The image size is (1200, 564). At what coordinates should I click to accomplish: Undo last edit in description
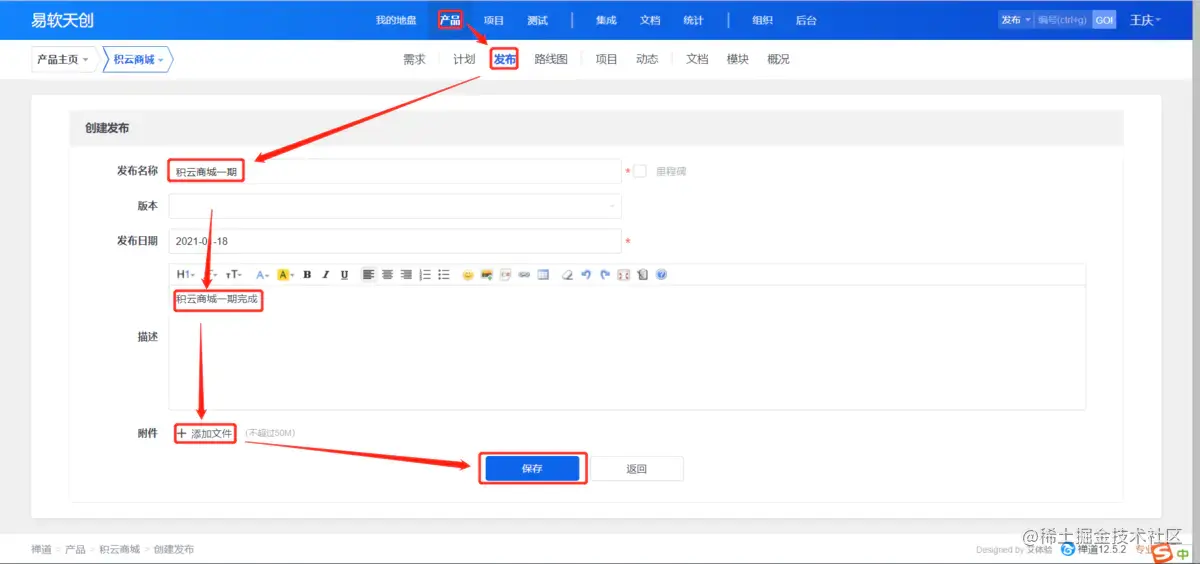[x=586, y=274]
